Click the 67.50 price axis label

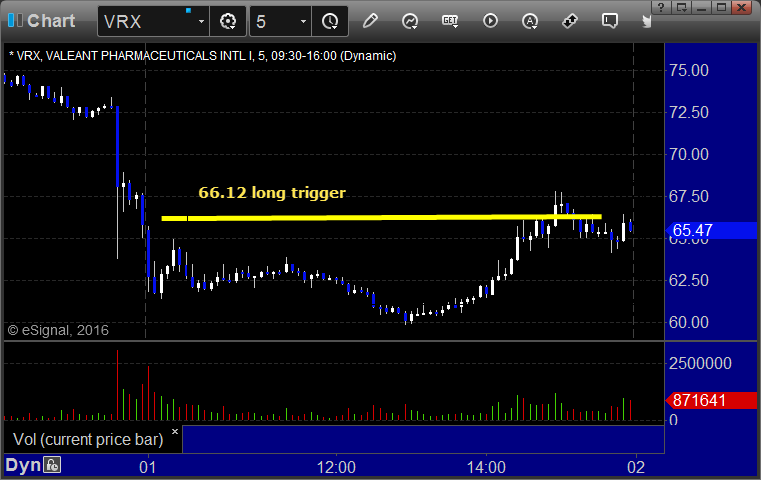click(688, 197)
